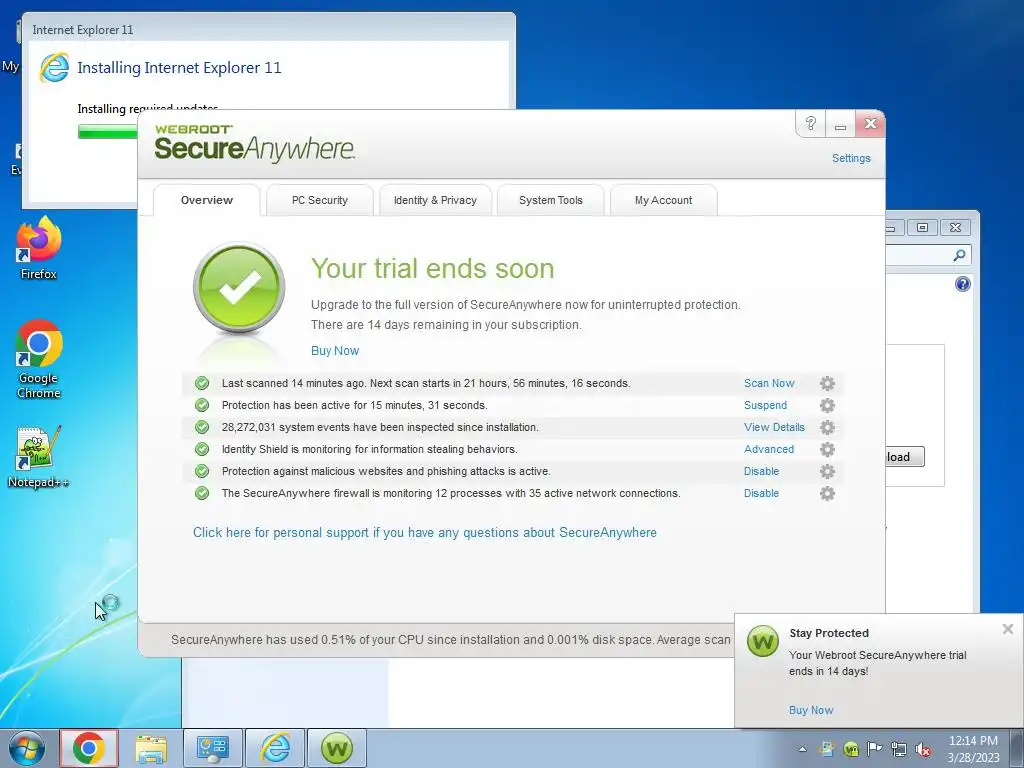Image resolution: width=1024 pixels, height=768 pixels.
Task: Open gear settings for the firewall row
Action: pyautogui.click(x=827, y=493)
